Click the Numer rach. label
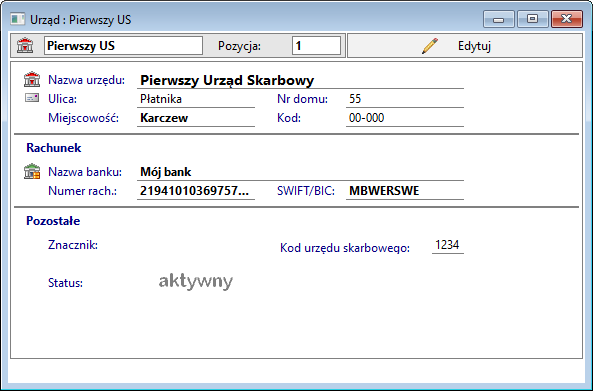 tap(82, 191)
